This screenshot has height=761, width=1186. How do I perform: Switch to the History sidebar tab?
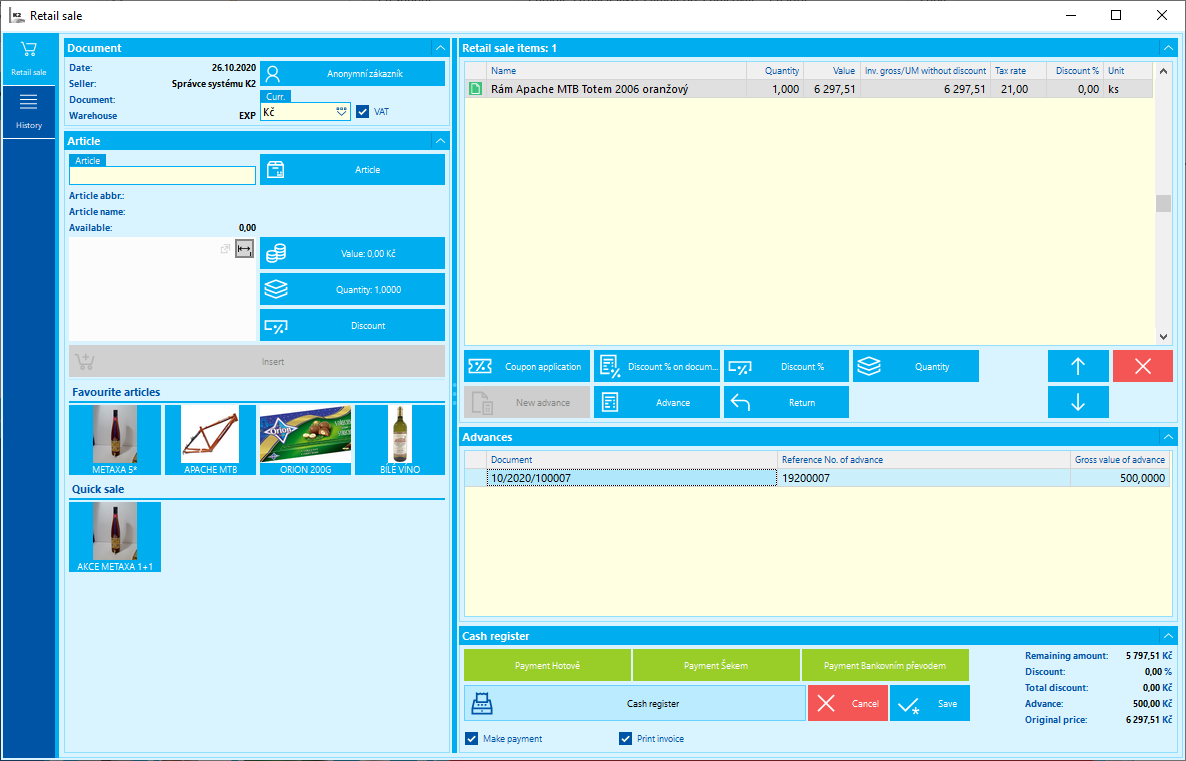click(29, 111)
